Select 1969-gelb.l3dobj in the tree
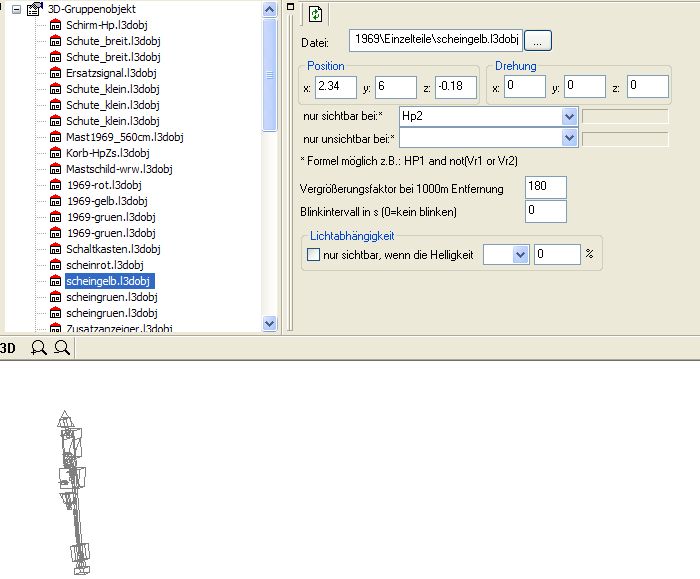This screenshot has height=579, width=700. tap(108, 201)
